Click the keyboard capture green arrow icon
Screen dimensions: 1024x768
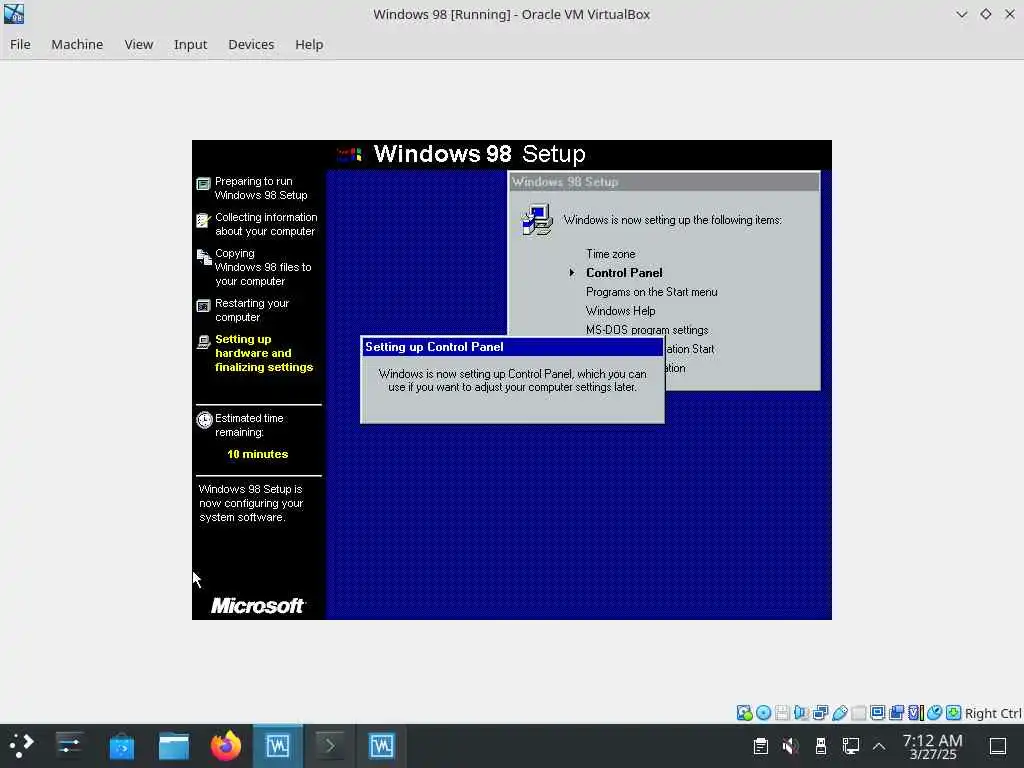pyautogui.click(x=953, y=712)
